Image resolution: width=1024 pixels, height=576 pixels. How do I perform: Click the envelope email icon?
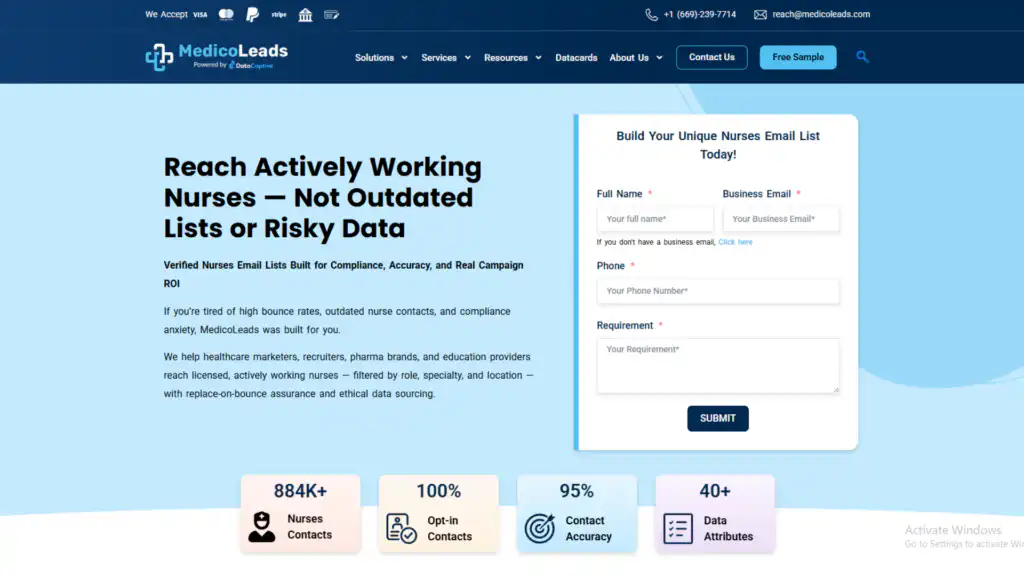[760, 14]
